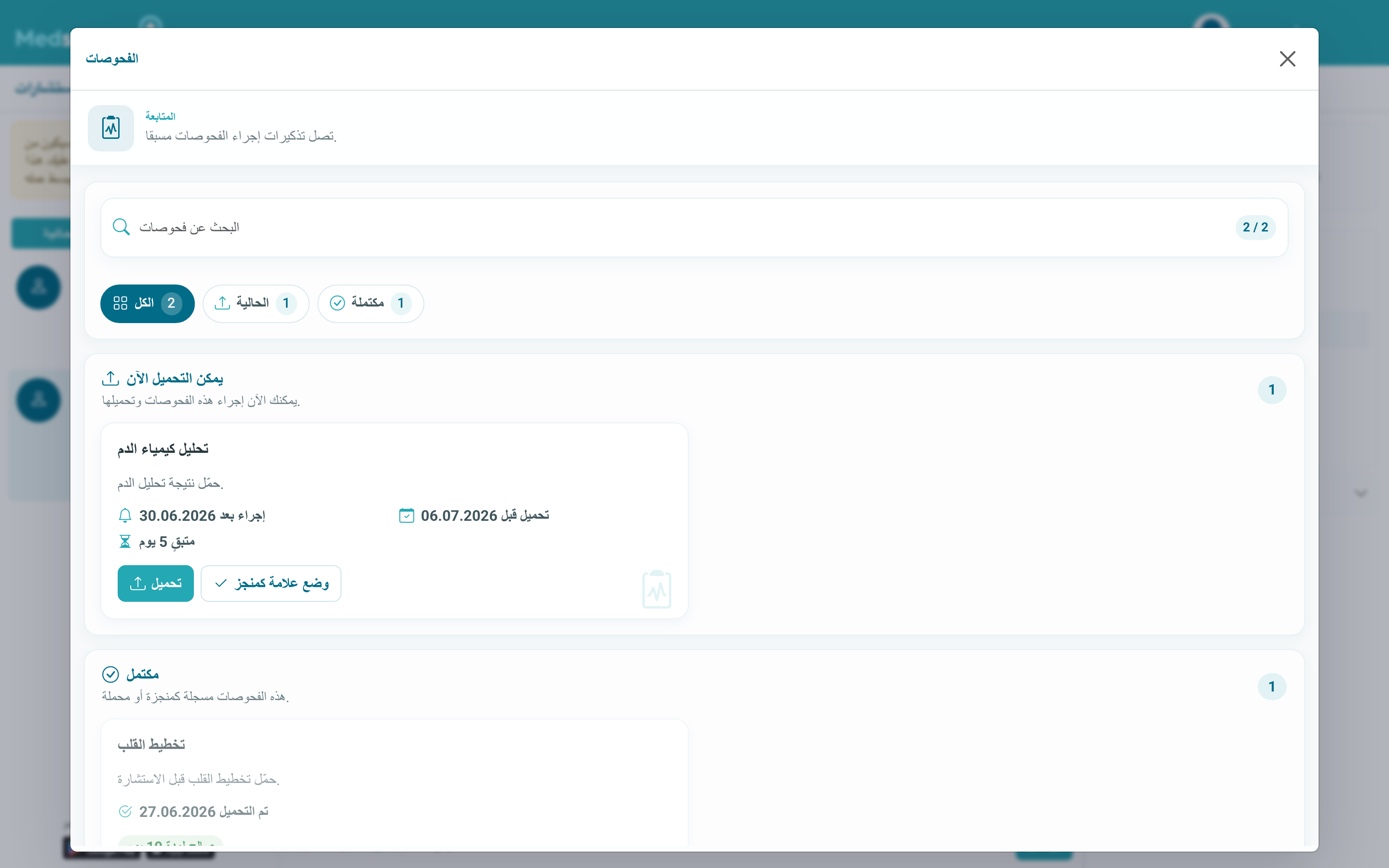1389x868 pixels.
Task: Click the تحميل upload button
Action: pyautogui.click(x=156, y=583)
